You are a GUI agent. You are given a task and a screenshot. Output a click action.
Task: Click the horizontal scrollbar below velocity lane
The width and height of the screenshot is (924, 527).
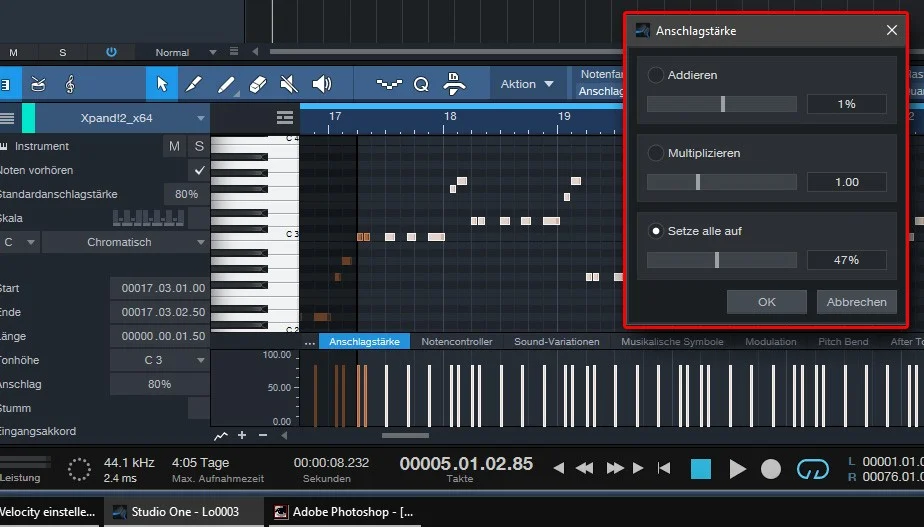[x=405, y=436]
